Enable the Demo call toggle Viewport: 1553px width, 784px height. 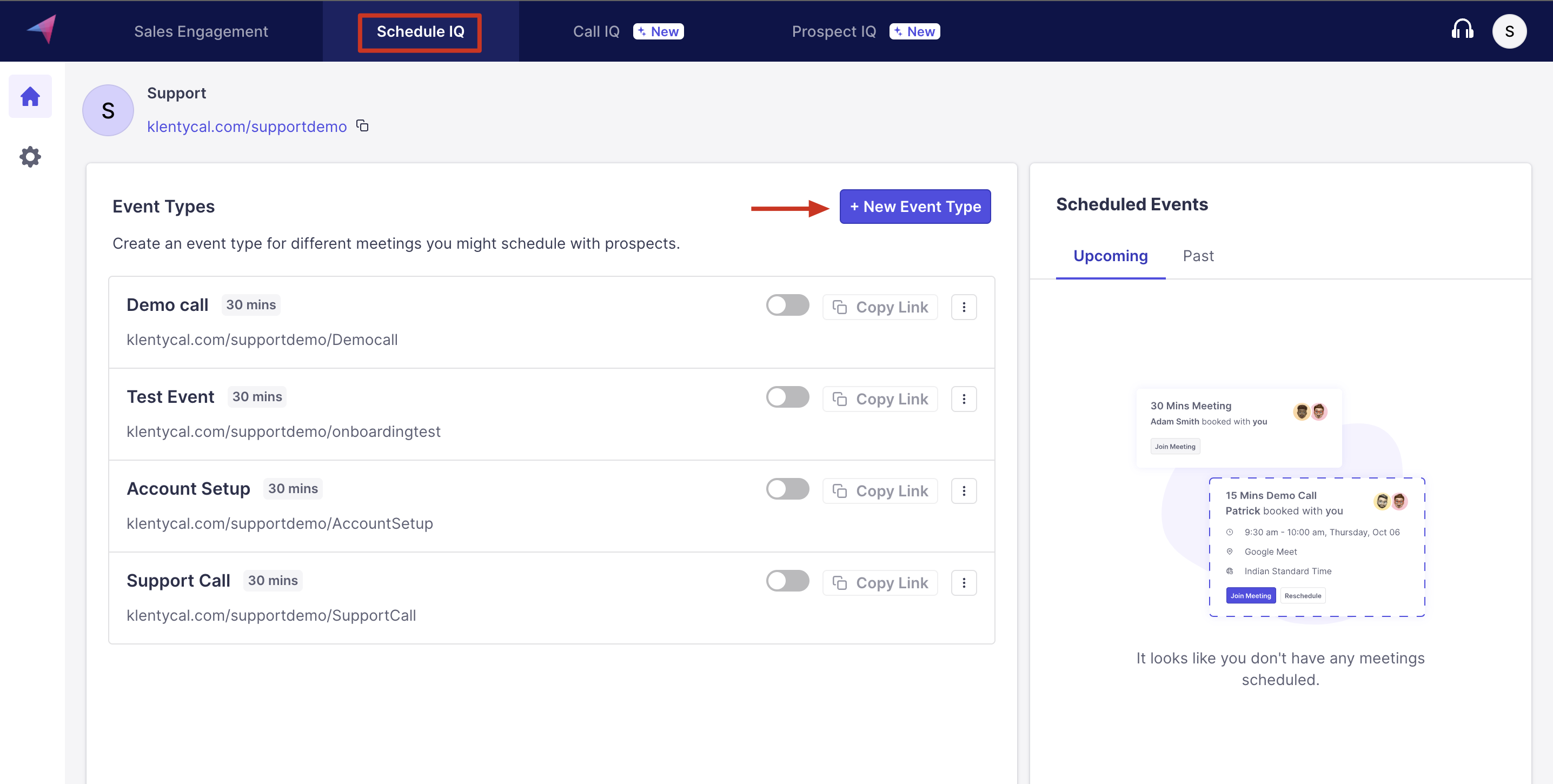click(x=787, y=305)
